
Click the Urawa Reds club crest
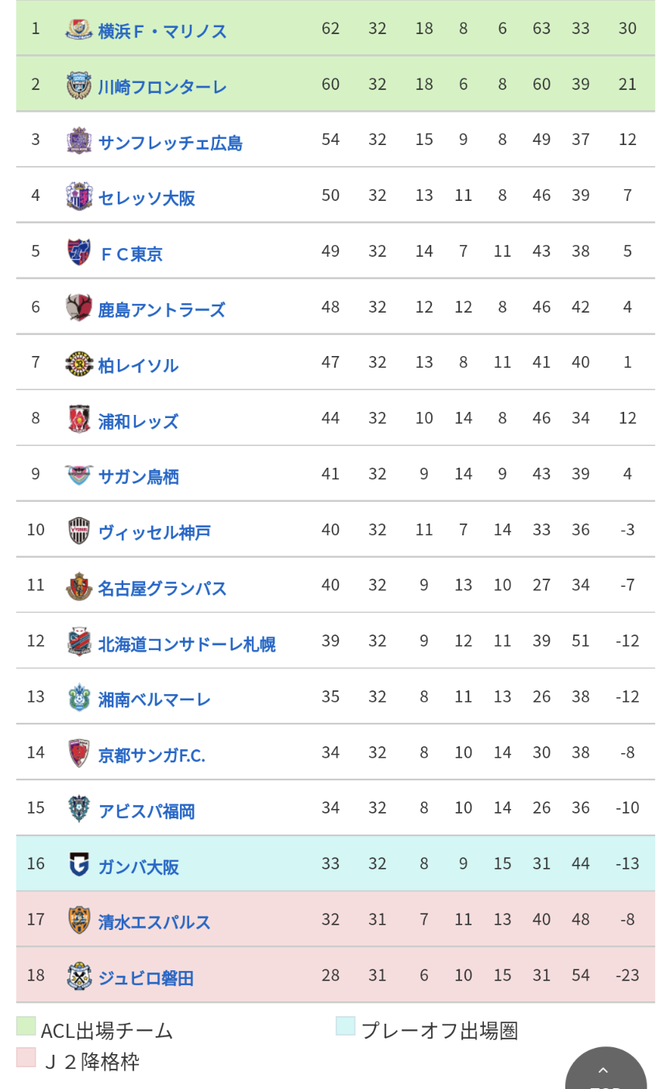[x=79, y=419]
